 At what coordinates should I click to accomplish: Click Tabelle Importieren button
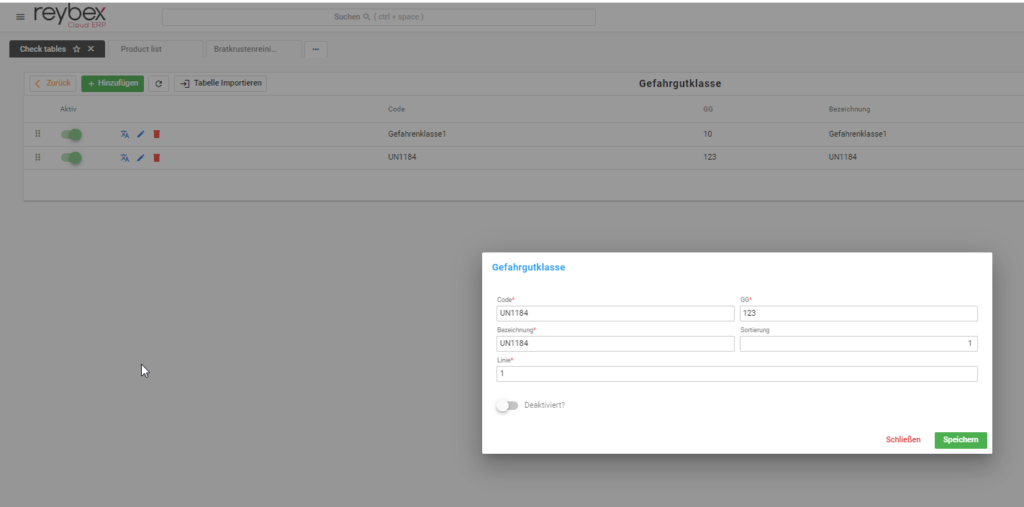pos(221,84)
